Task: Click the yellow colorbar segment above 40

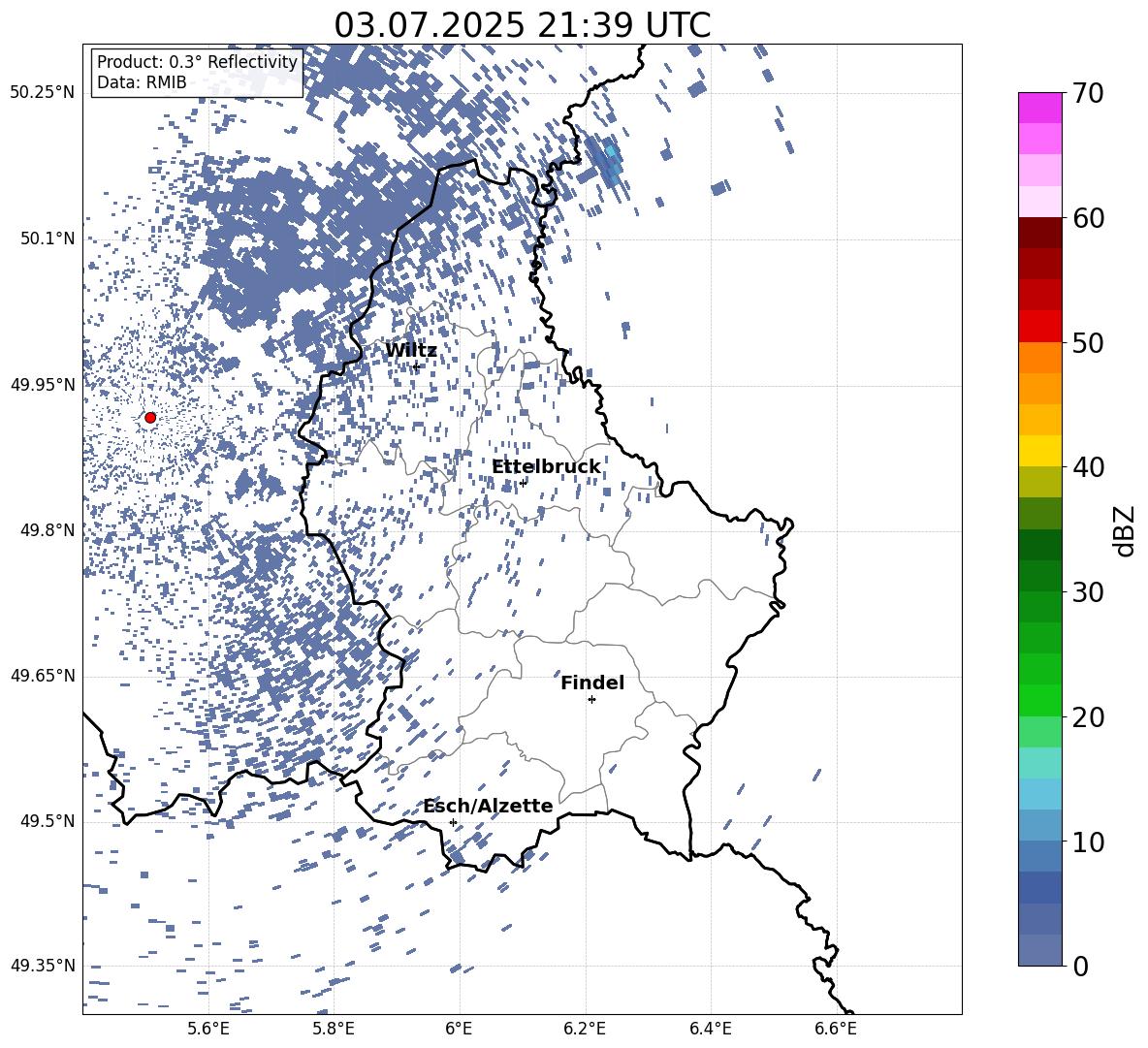Action: click(x=1039, y=451)
